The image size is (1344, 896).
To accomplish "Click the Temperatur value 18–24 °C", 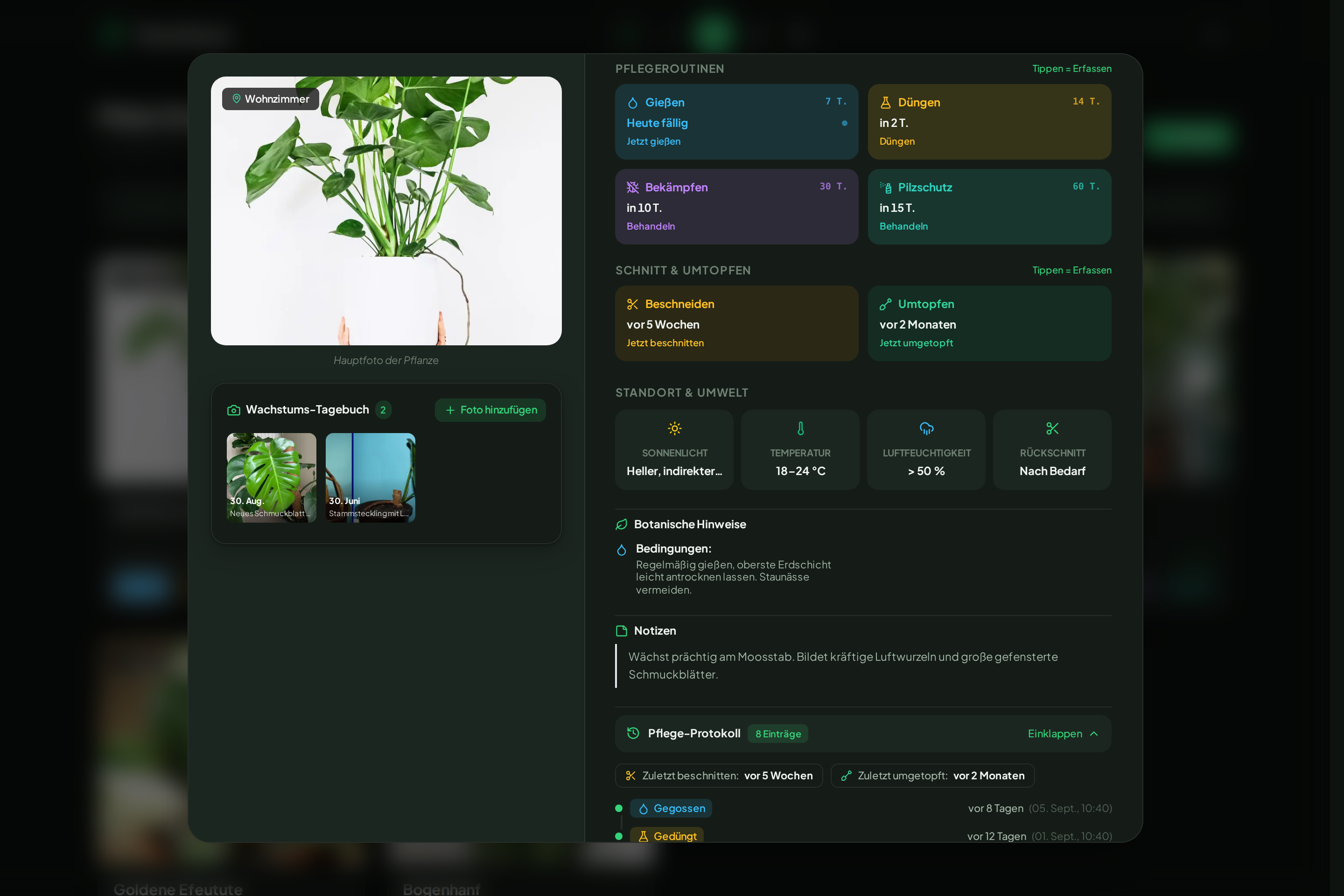I will click(x=801, y=471).
